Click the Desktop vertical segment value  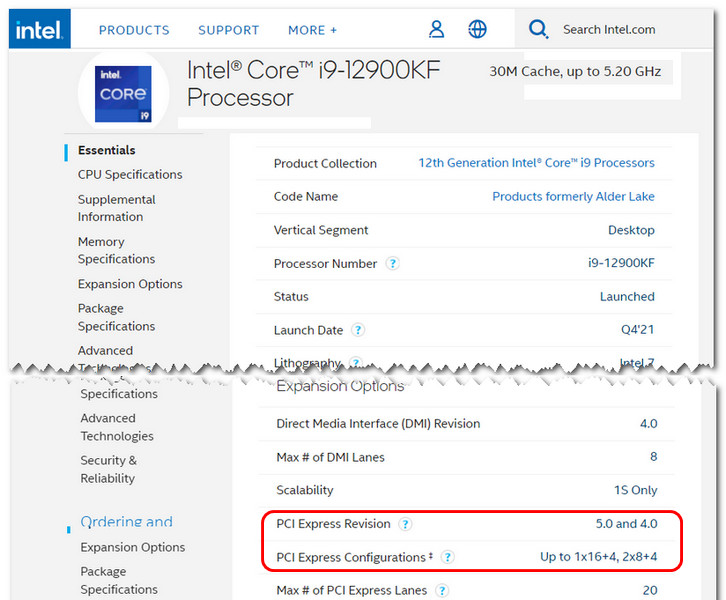[x=631, y=230]
